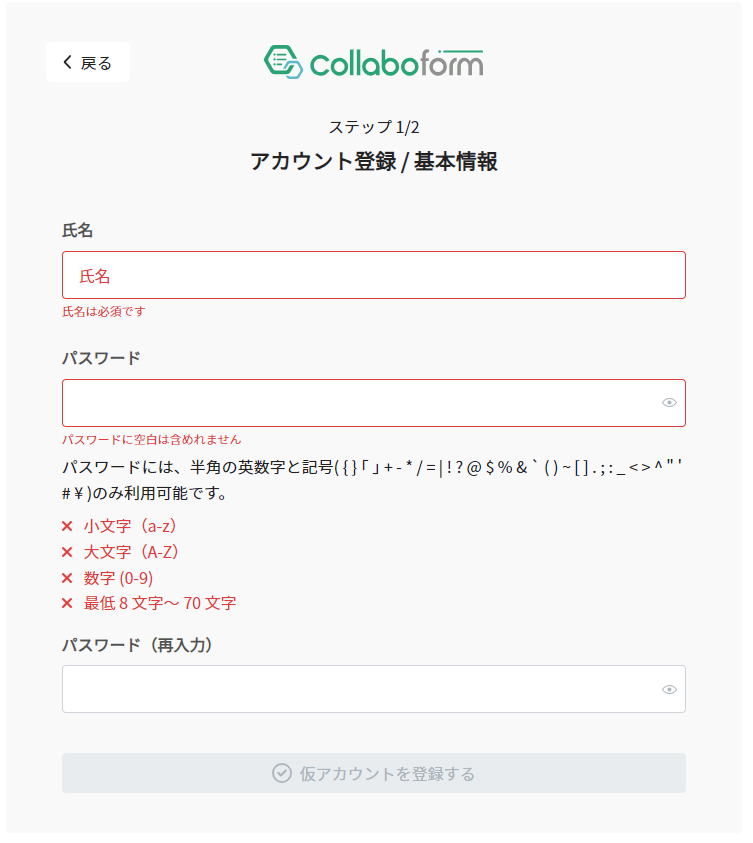Click the Collaboform wordmark text
This screenshot has width=753, height=843.
397,64
